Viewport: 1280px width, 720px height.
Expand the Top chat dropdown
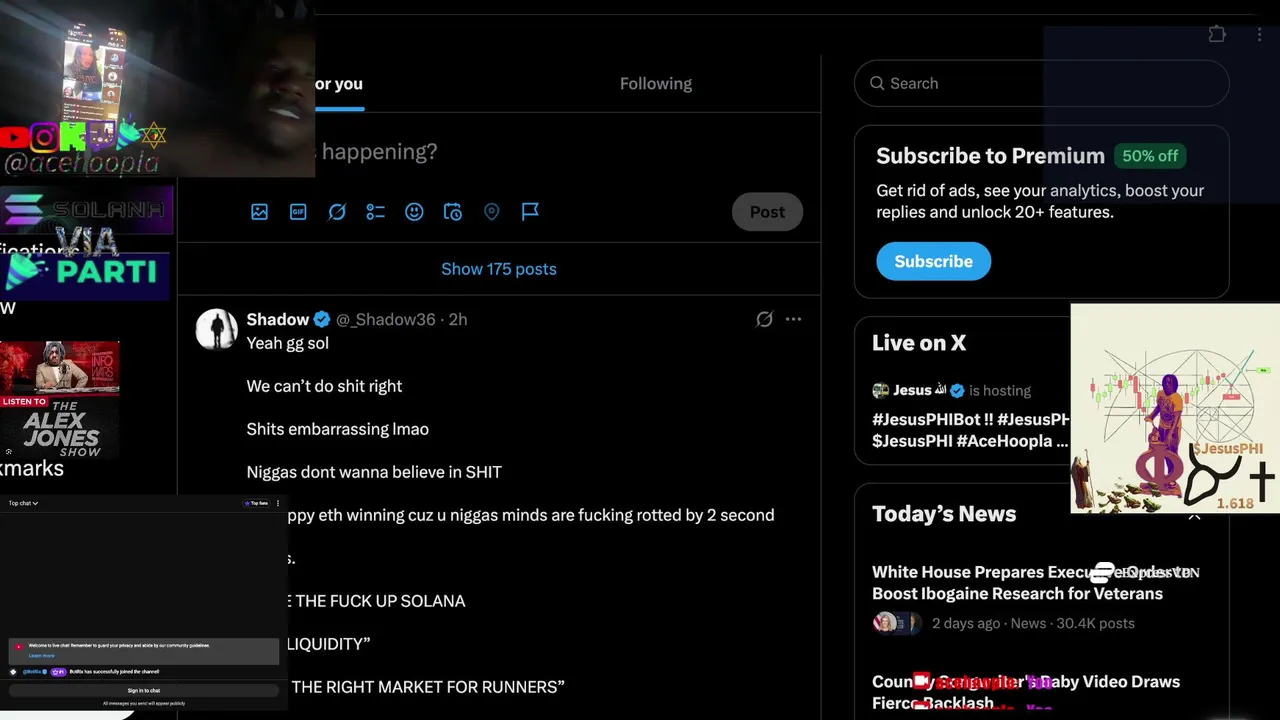click(23, 503)
